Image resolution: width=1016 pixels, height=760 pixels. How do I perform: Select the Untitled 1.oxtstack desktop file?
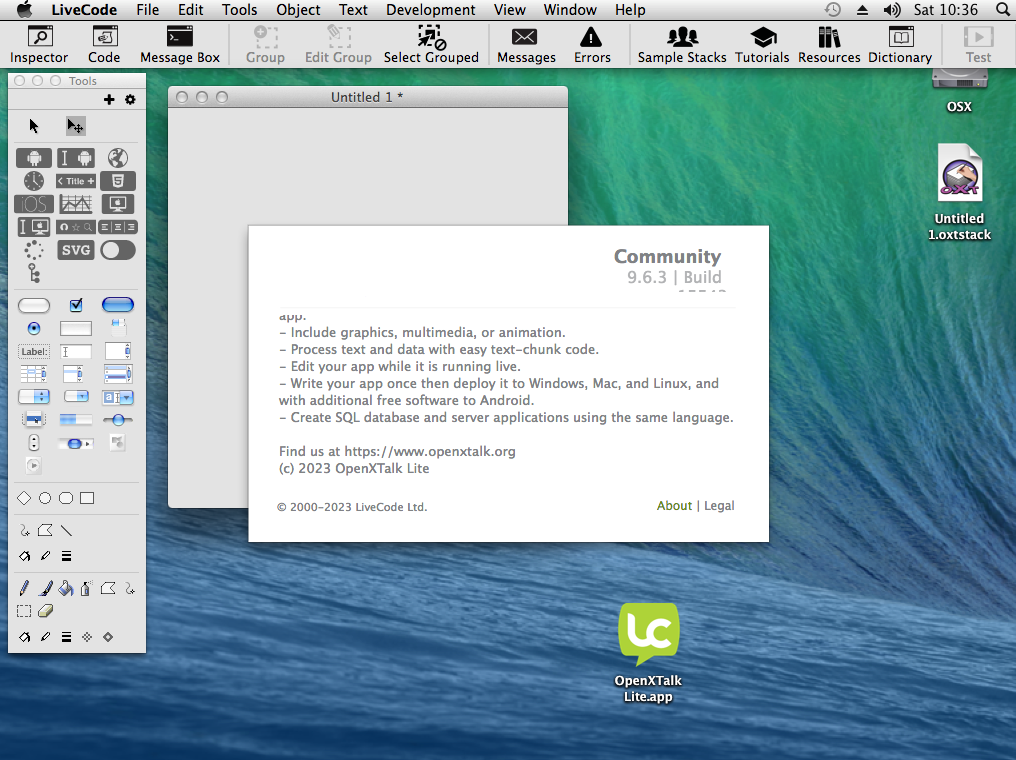(x=959, y=192)
